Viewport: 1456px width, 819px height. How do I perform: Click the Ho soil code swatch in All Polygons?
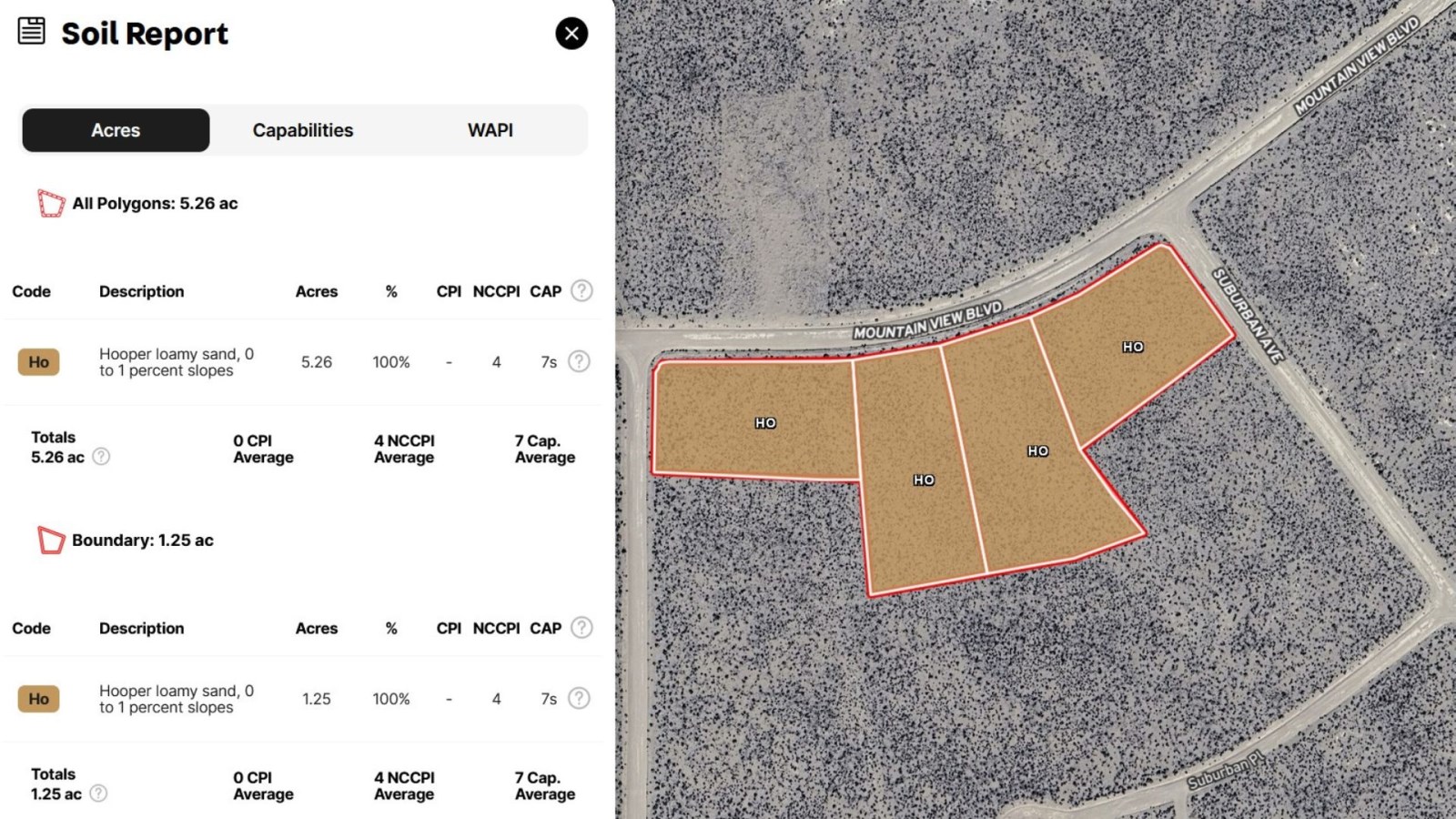tap(38, 362)
